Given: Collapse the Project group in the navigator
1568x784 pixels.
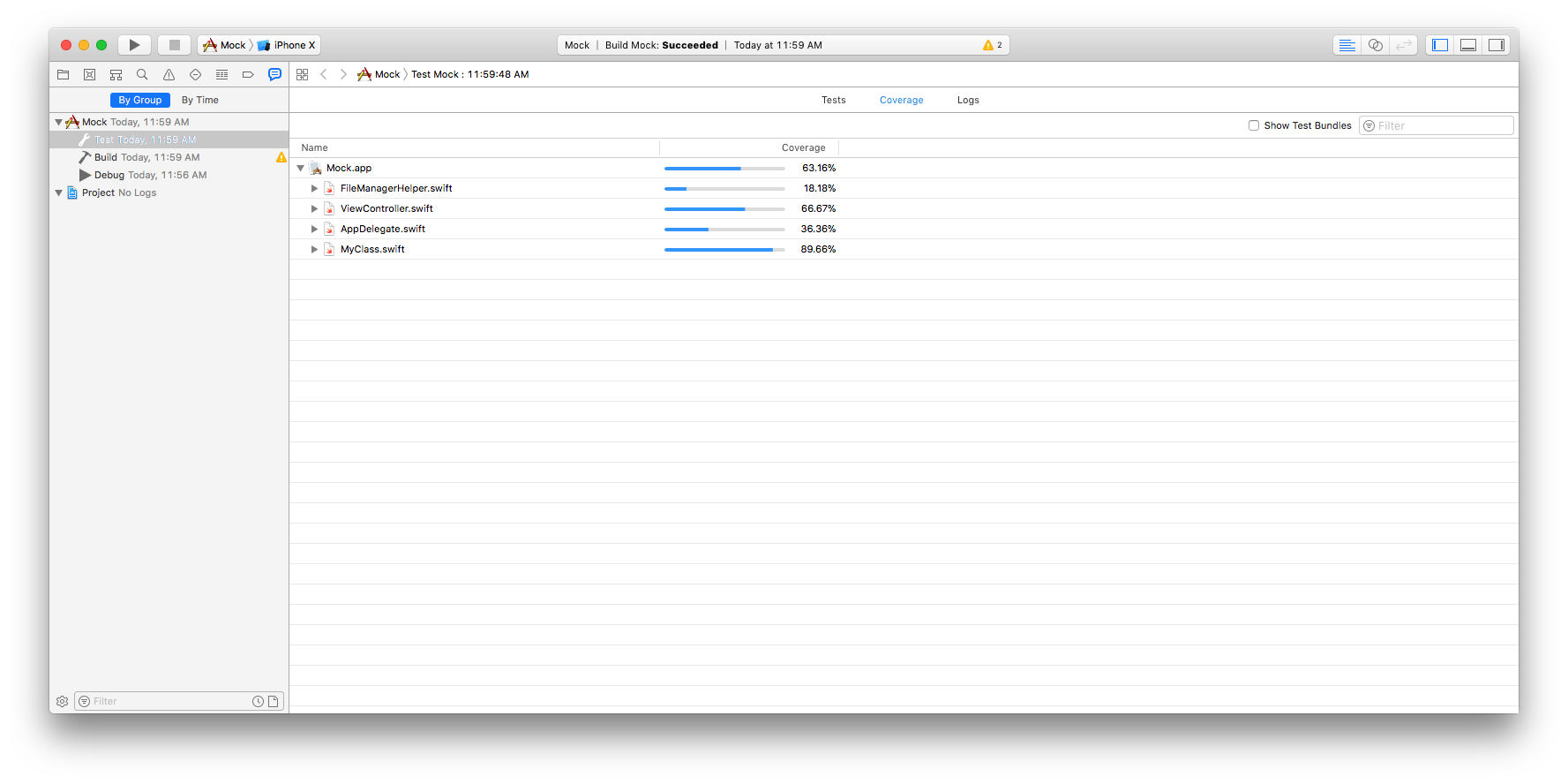Looking at the screenshot, I should coord(59,193).
